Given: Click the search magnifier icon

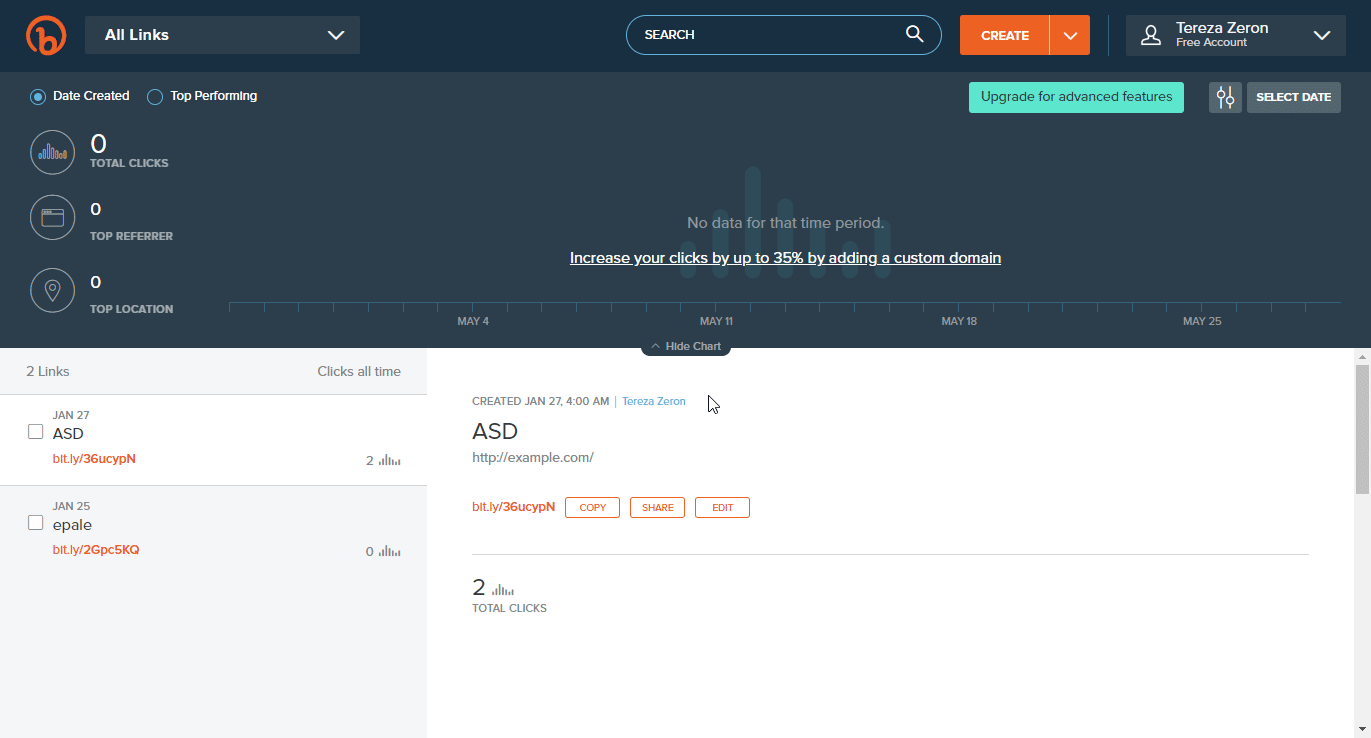Looking at the screenshot, I should (913, 34).
